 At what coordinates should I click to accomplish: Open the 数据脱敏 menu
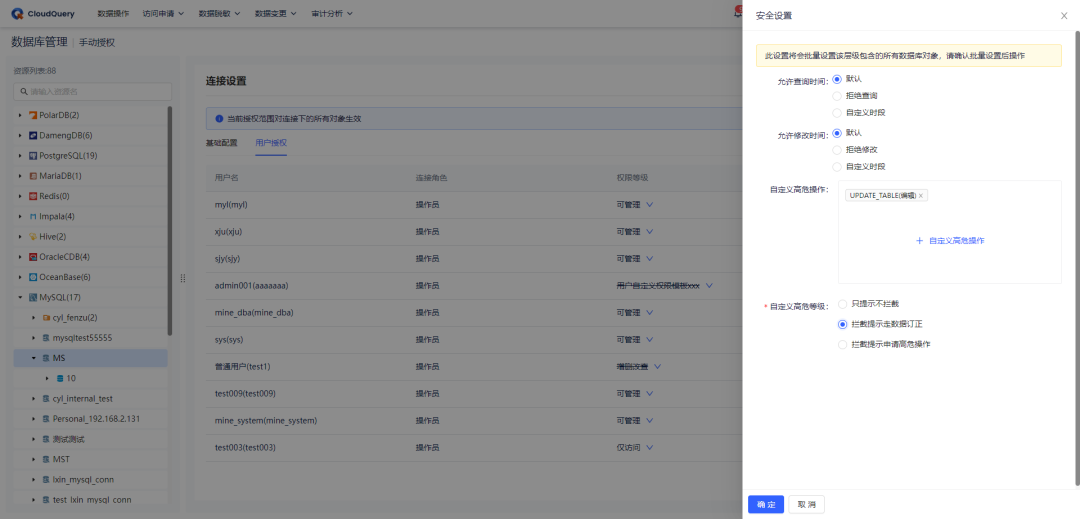pos(220,14)
